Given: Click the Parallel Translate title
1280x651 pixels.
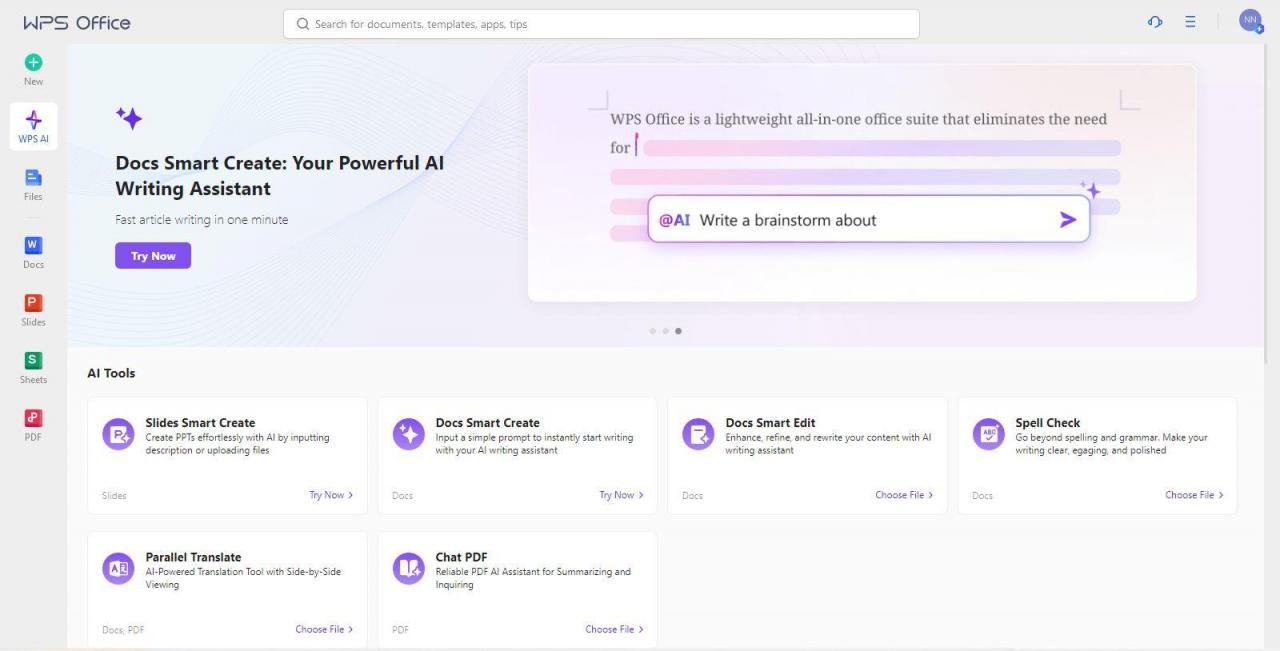Looking at the screenshot, I should (193, 558).
